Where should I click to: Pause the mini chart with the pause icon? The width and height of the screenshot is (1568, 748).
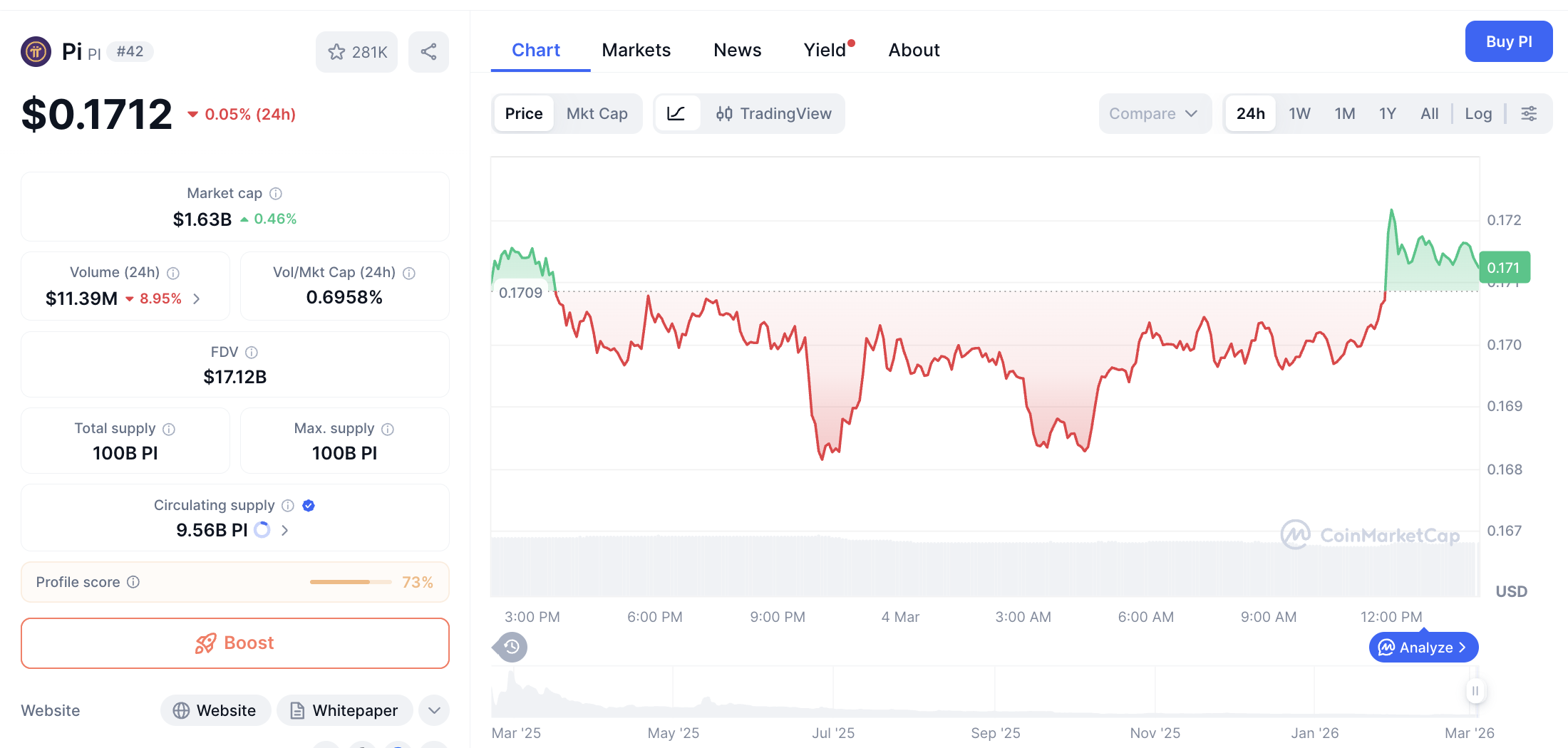pos(1475,691)
